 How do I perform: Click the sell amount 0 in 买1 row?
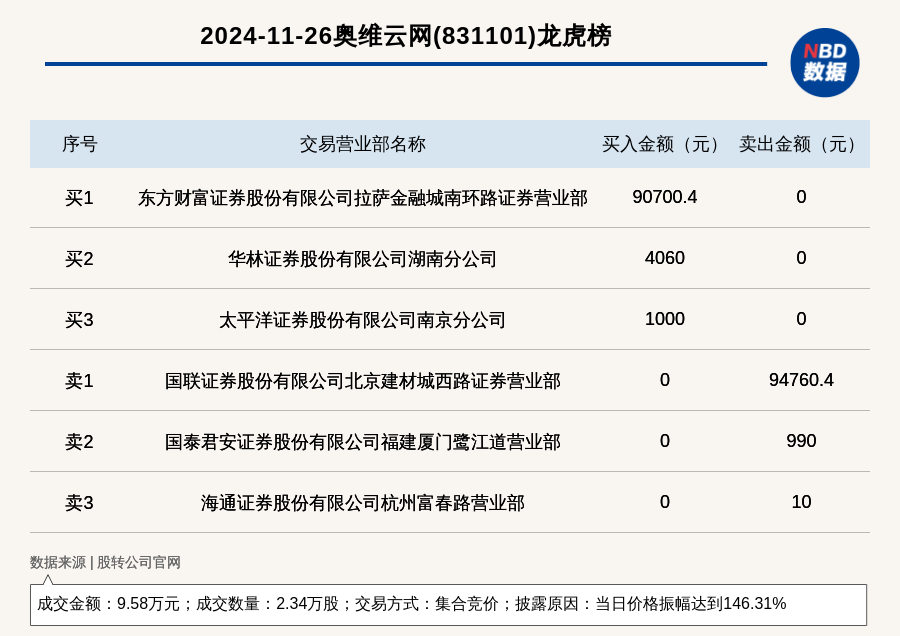[801, 197]
